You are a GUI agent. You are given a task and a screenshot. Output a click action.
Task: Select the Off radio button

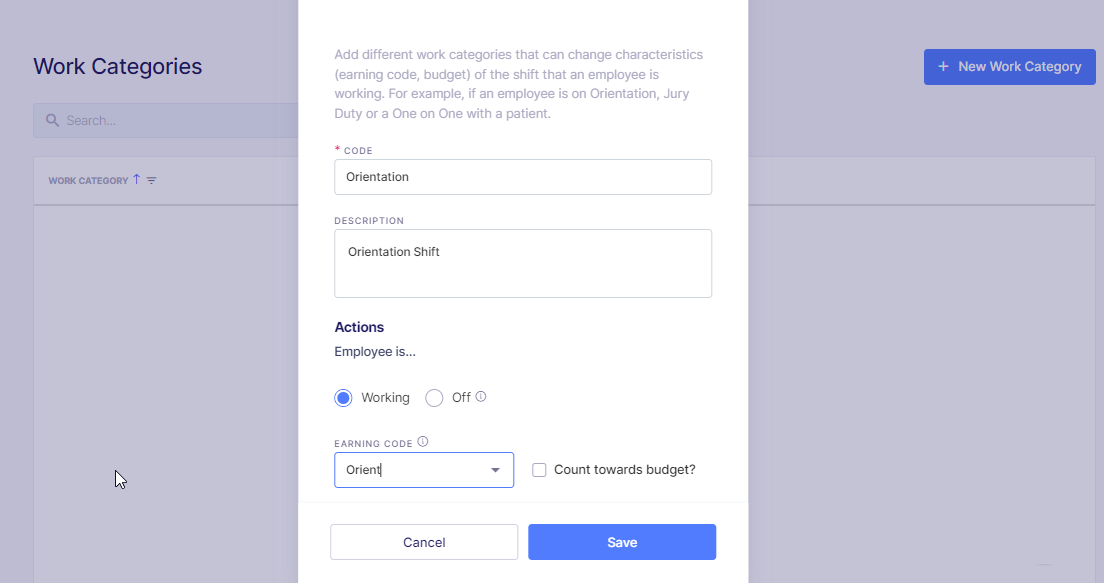click(434, 397)
